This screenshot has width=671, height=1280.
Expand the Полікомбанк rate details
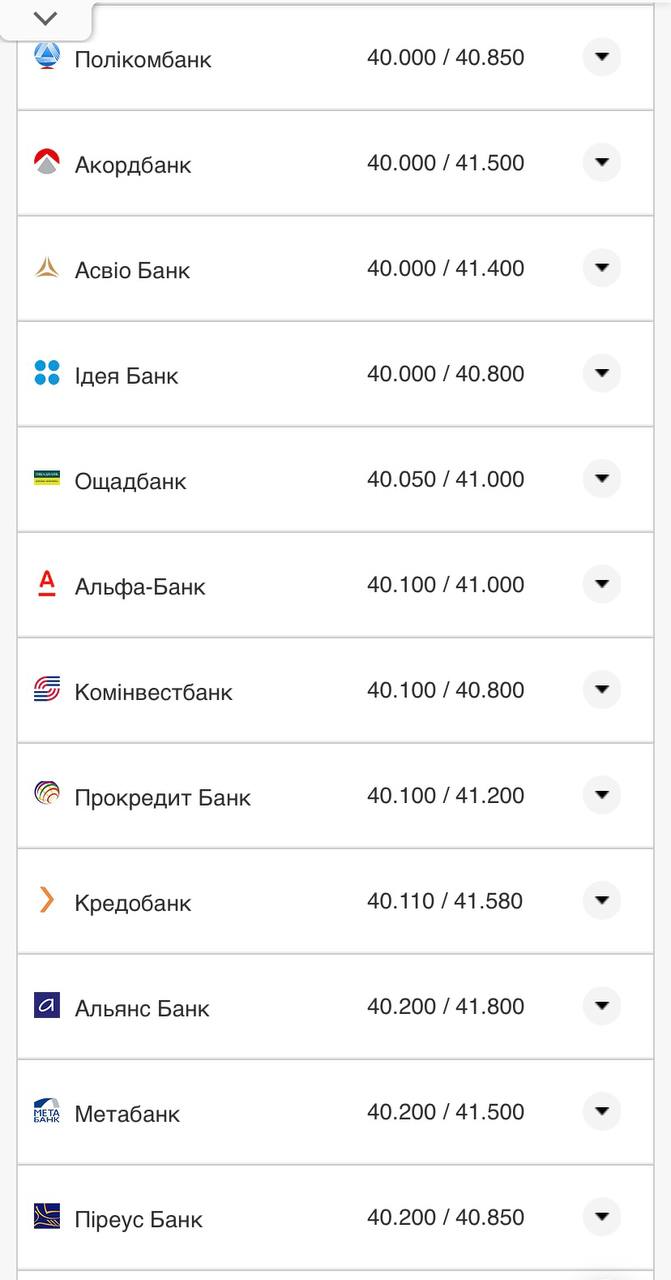tap(601, 57)
